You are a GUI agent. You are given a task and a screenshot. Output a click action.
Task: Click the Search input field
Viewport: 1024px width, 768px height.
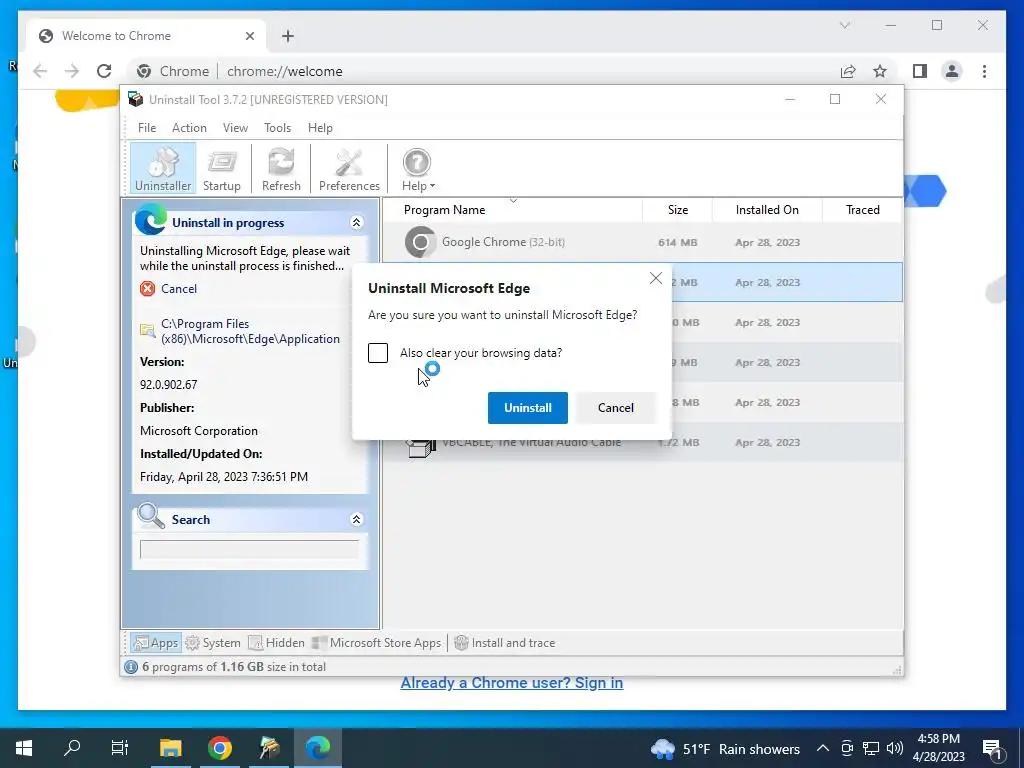249,550
